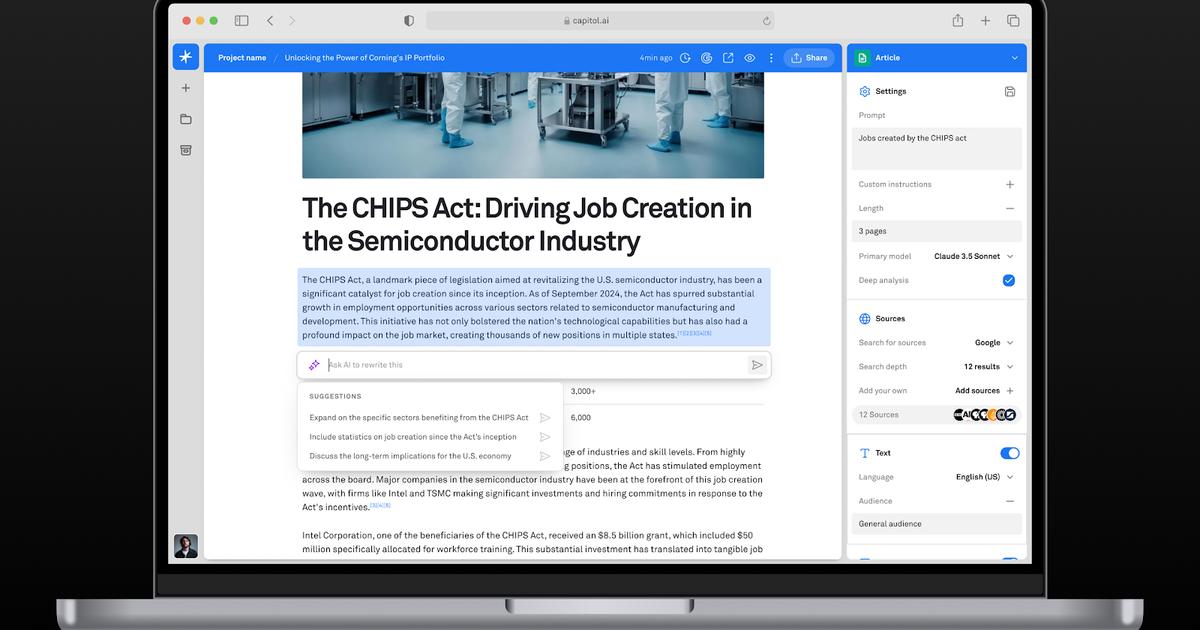
Task: Open the document in a new window icon
Action: (x=727, y=57)
